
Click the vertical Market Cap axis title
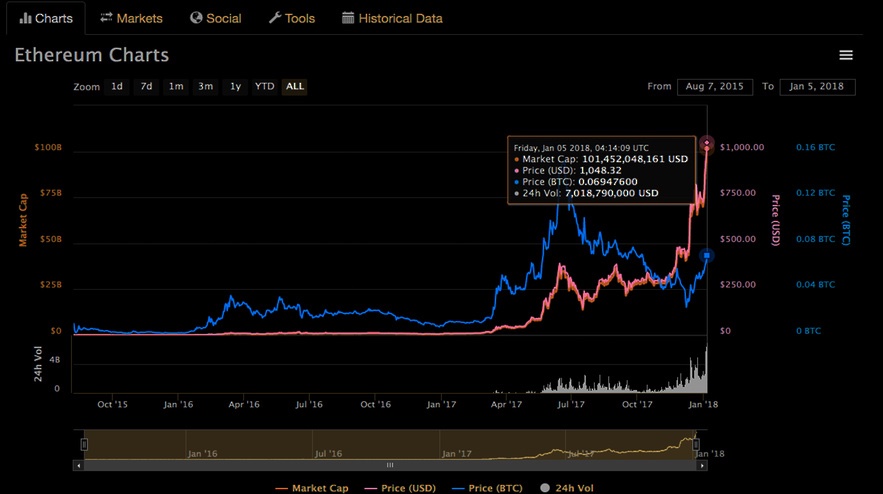[x=23, y=220]
